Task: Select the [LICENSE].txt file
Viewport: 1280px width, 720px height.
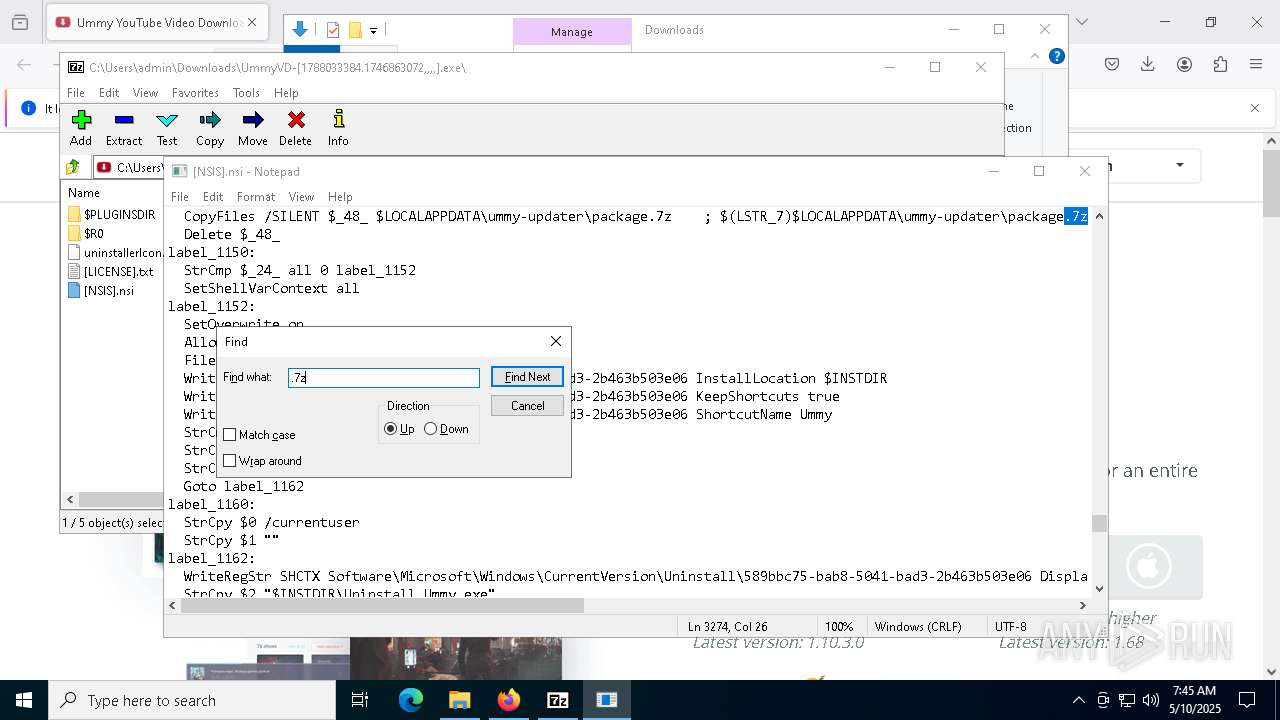Action: pyautogui.click(x=111, y=271)
